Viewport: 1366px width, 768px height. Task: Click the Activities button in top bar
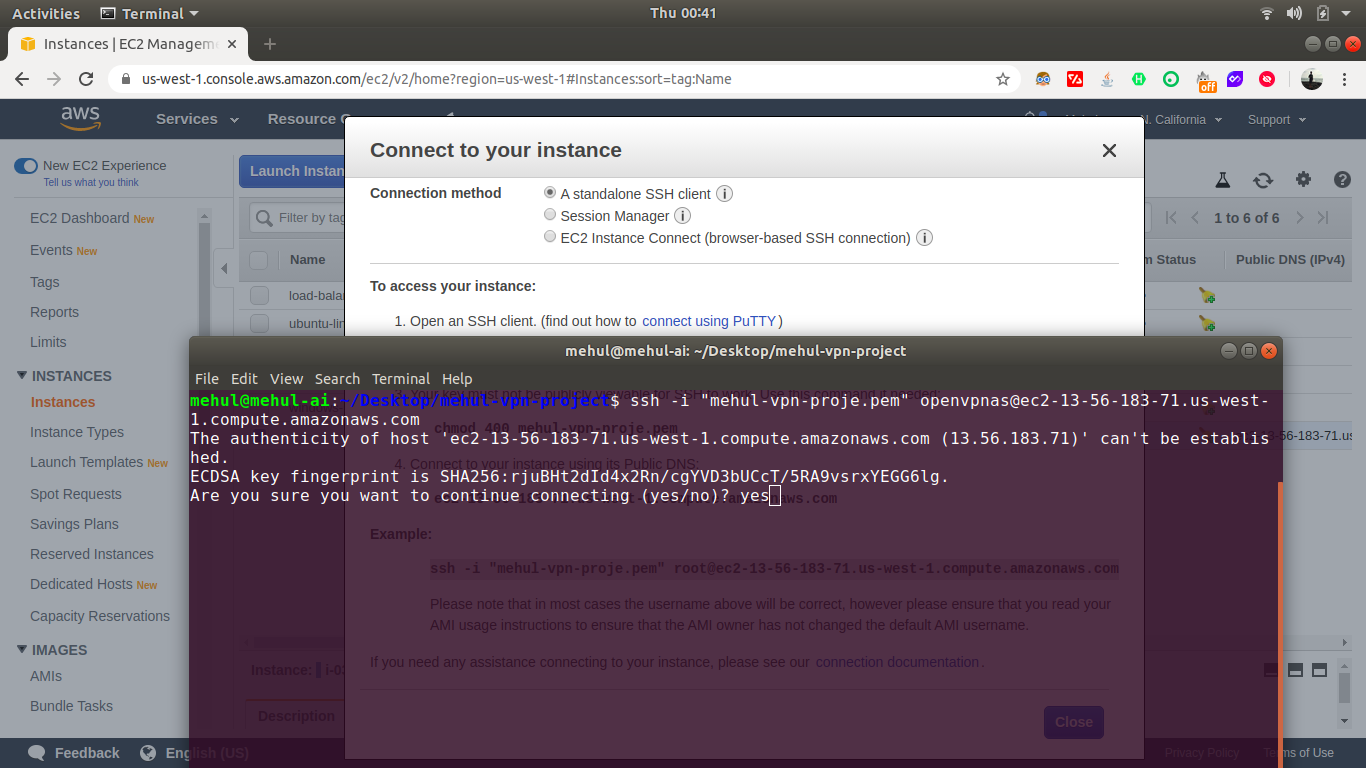click(46, 13)
